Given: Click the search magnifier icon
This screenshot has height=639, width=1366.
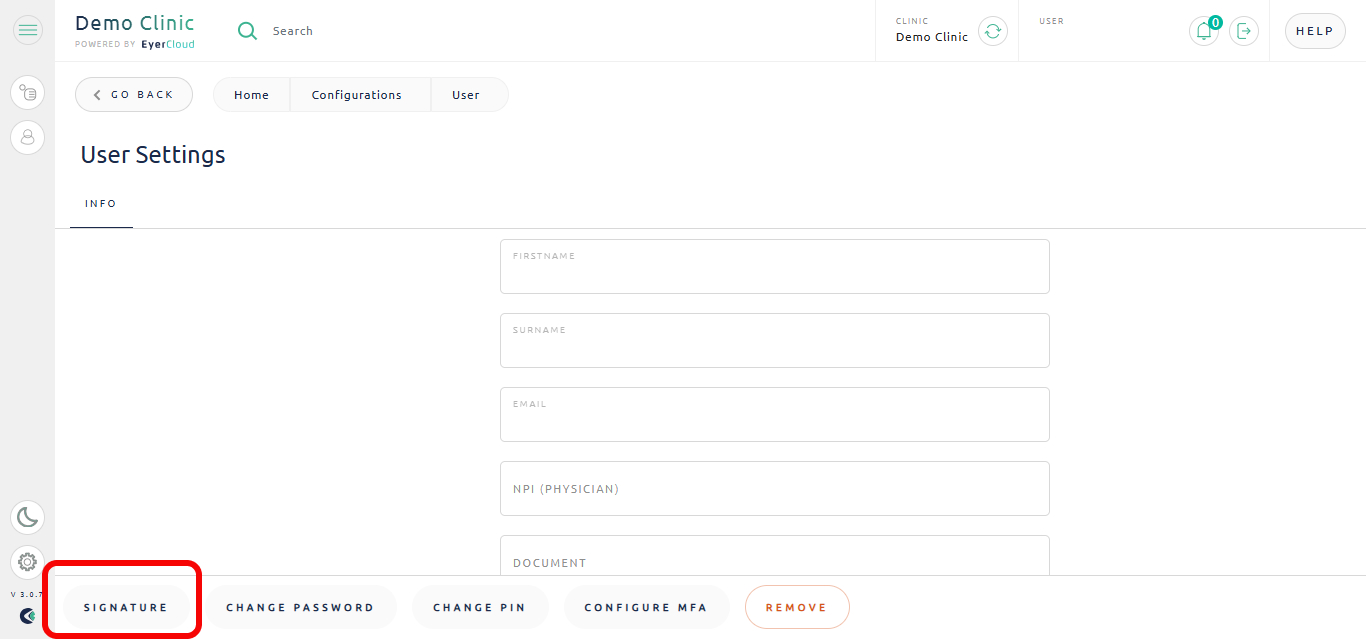Looking at the screenshot, I should tap(247, 31).
